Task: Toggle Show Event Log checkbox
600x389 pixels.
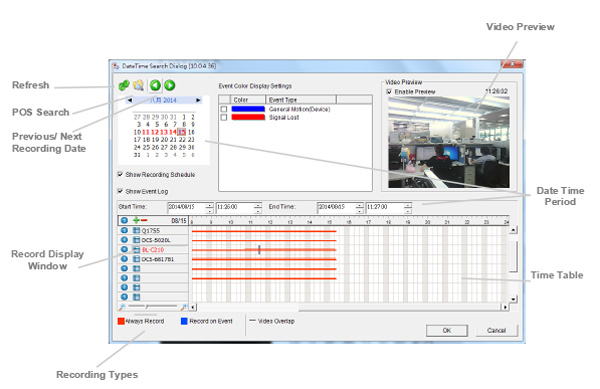Action: (x=120, y=191)
